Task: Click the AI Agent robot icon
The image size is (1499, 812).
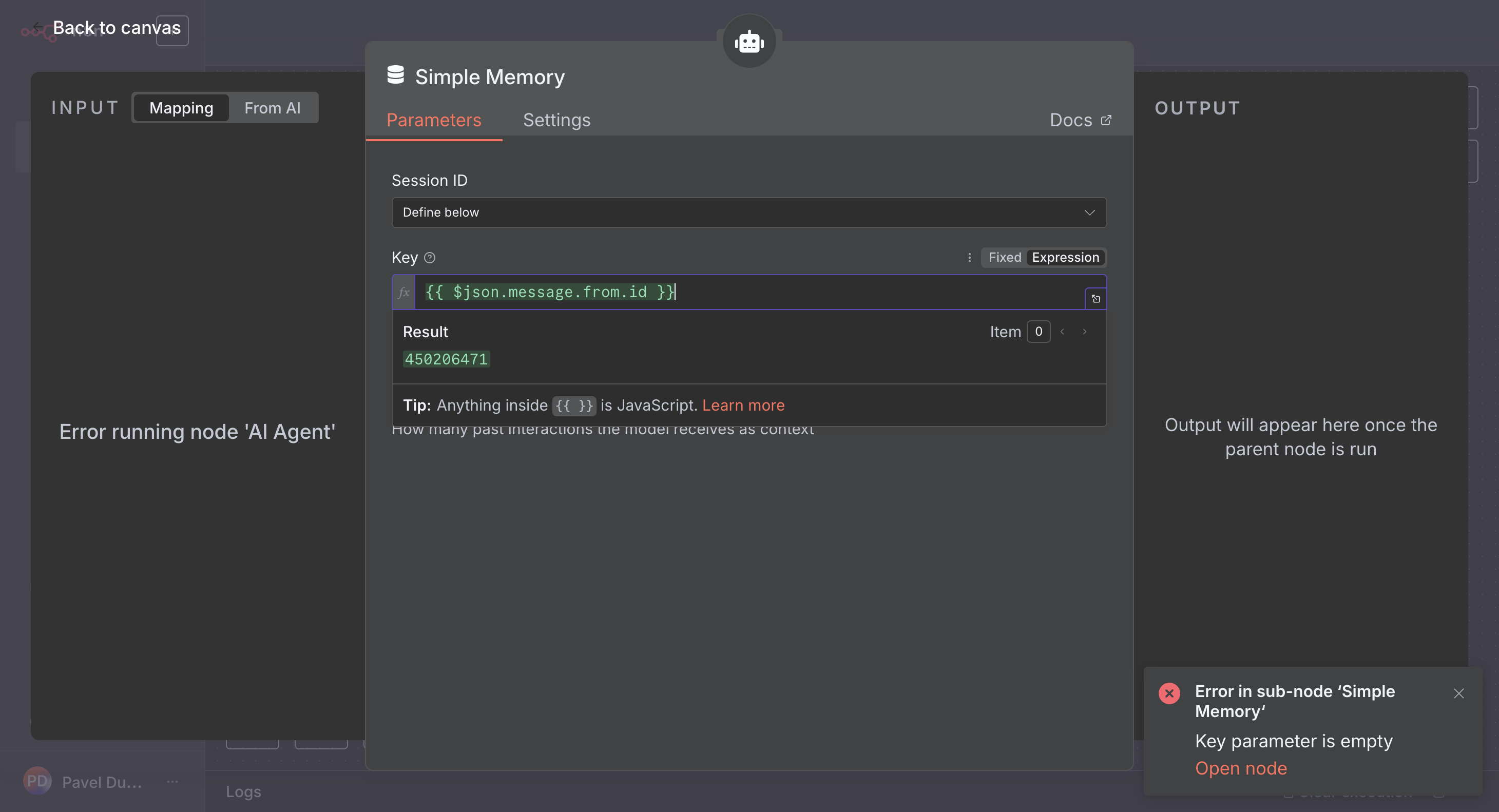Action: pyautogui.click(x=749, y=42)
